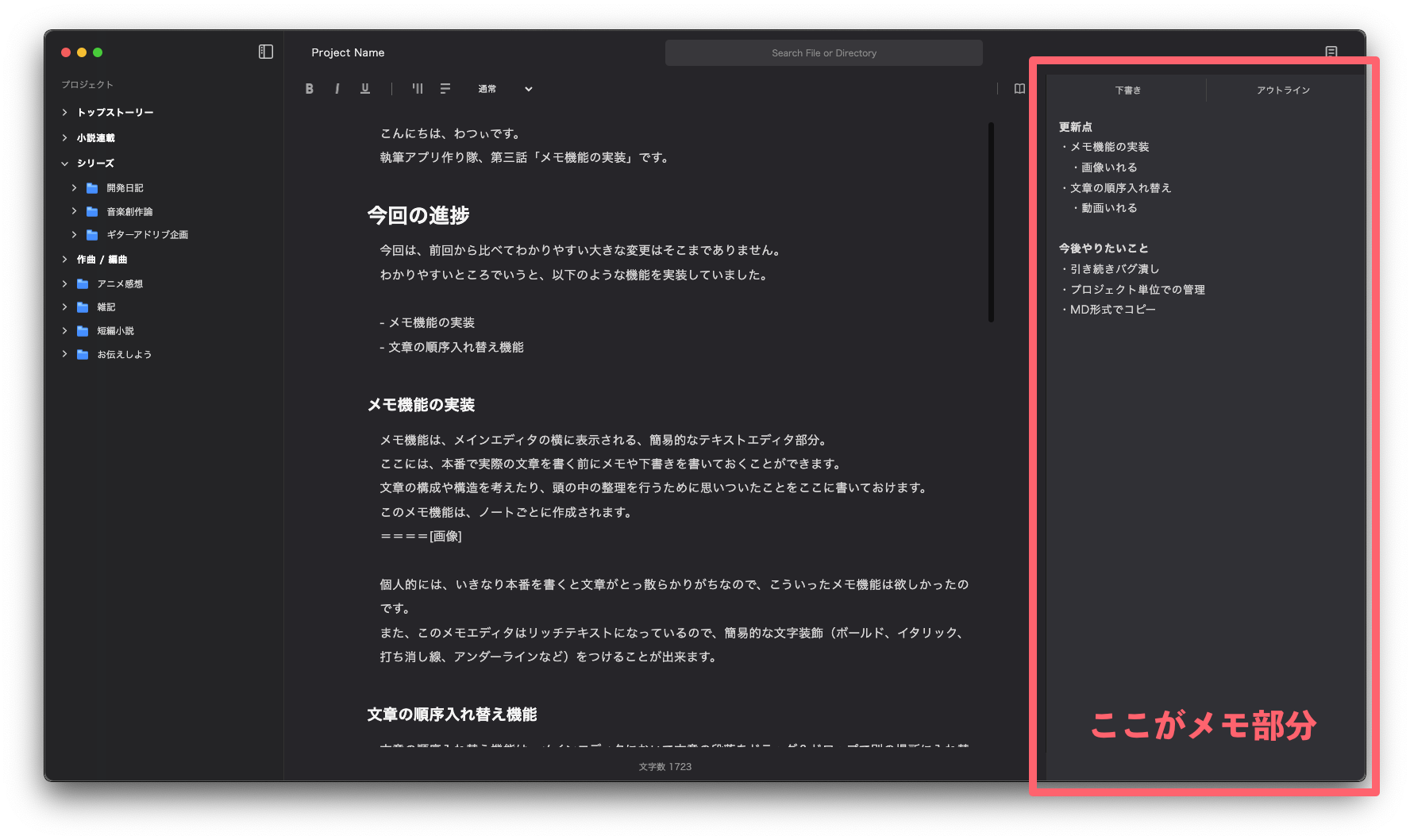Select the 雑記 folder label
1410x840 pixels.
pyautogui.click(x=106, y=307)
